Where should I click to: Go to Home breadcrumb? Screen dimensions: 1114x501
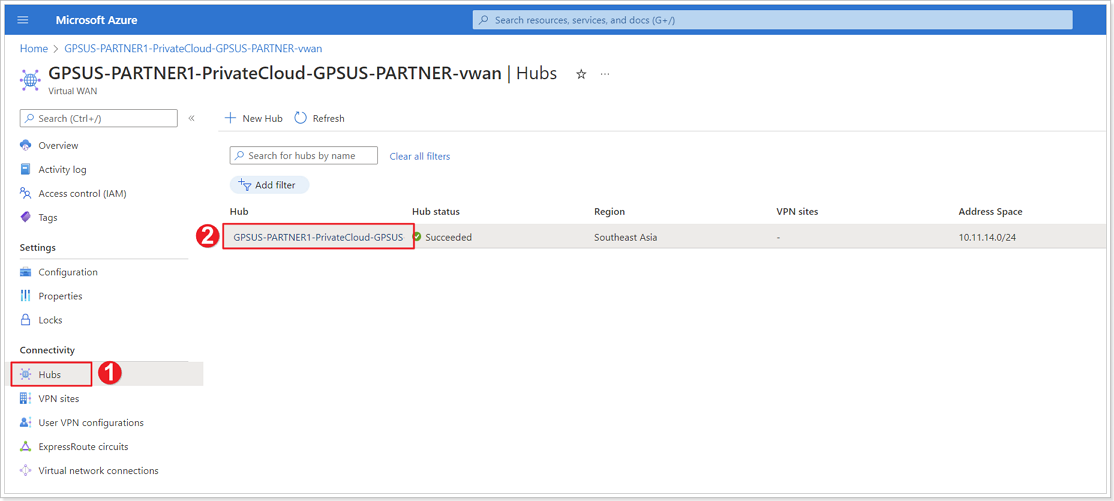coord(33,48)
